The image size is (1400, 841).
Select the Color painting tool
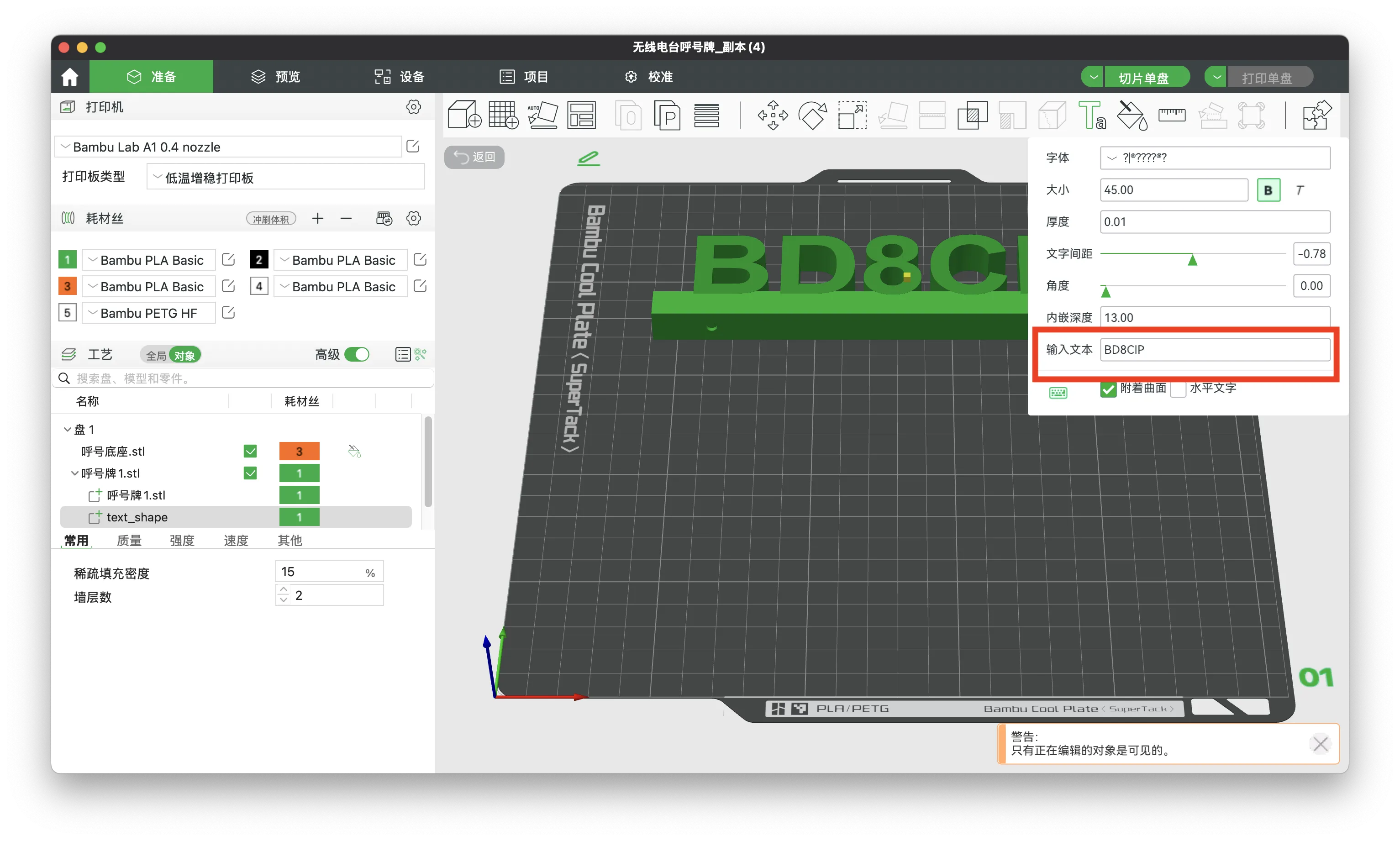(x=1132, y=115)
